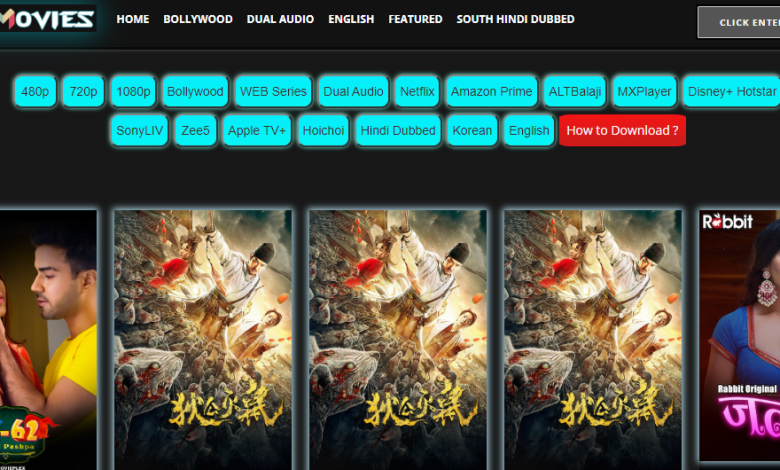Open the Bollywood category tag
The image size is (780, 470).
point(195,92)
